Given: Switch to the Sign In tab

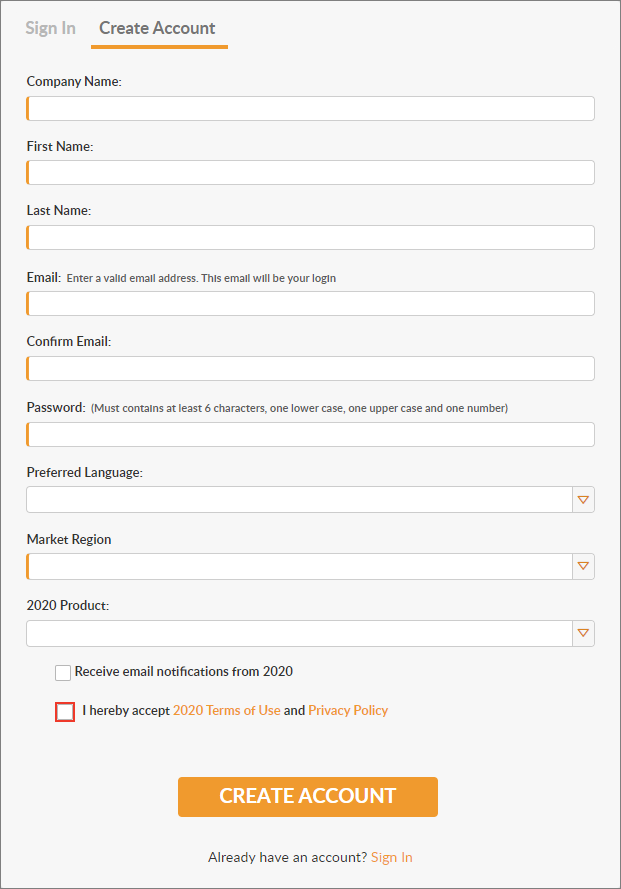Looking at the screenshot, I should (50, 28).
